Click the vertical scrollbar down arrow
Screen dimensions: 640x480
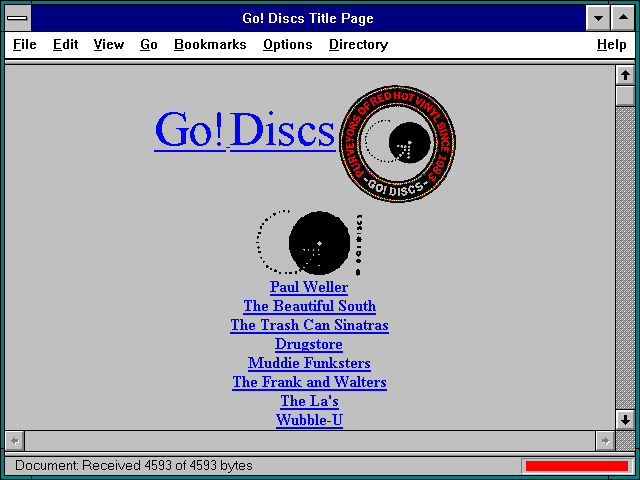tap(625, 420)
